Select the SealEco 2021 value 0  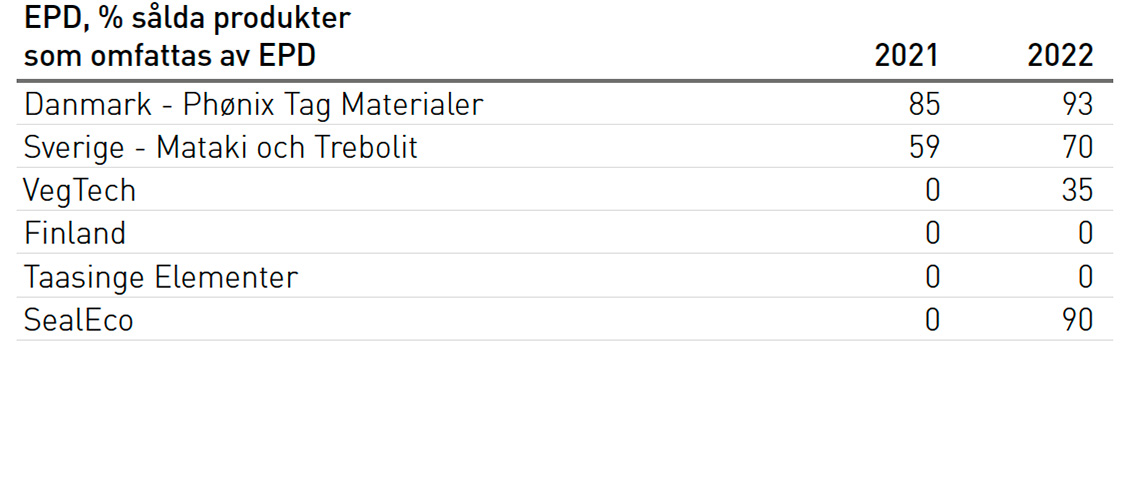tap(932, 320)
